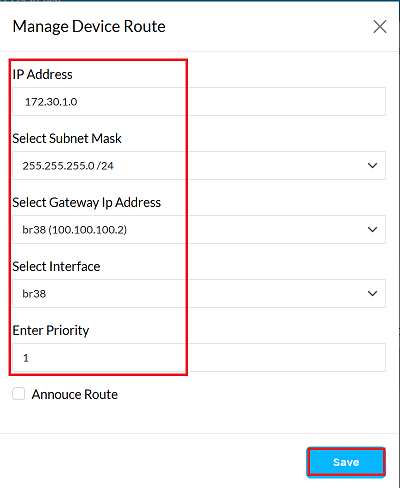The height and width of the screenshot is (488, 400).
Task: Click the Manage Device Route title
Action: [x=89, y=27]
